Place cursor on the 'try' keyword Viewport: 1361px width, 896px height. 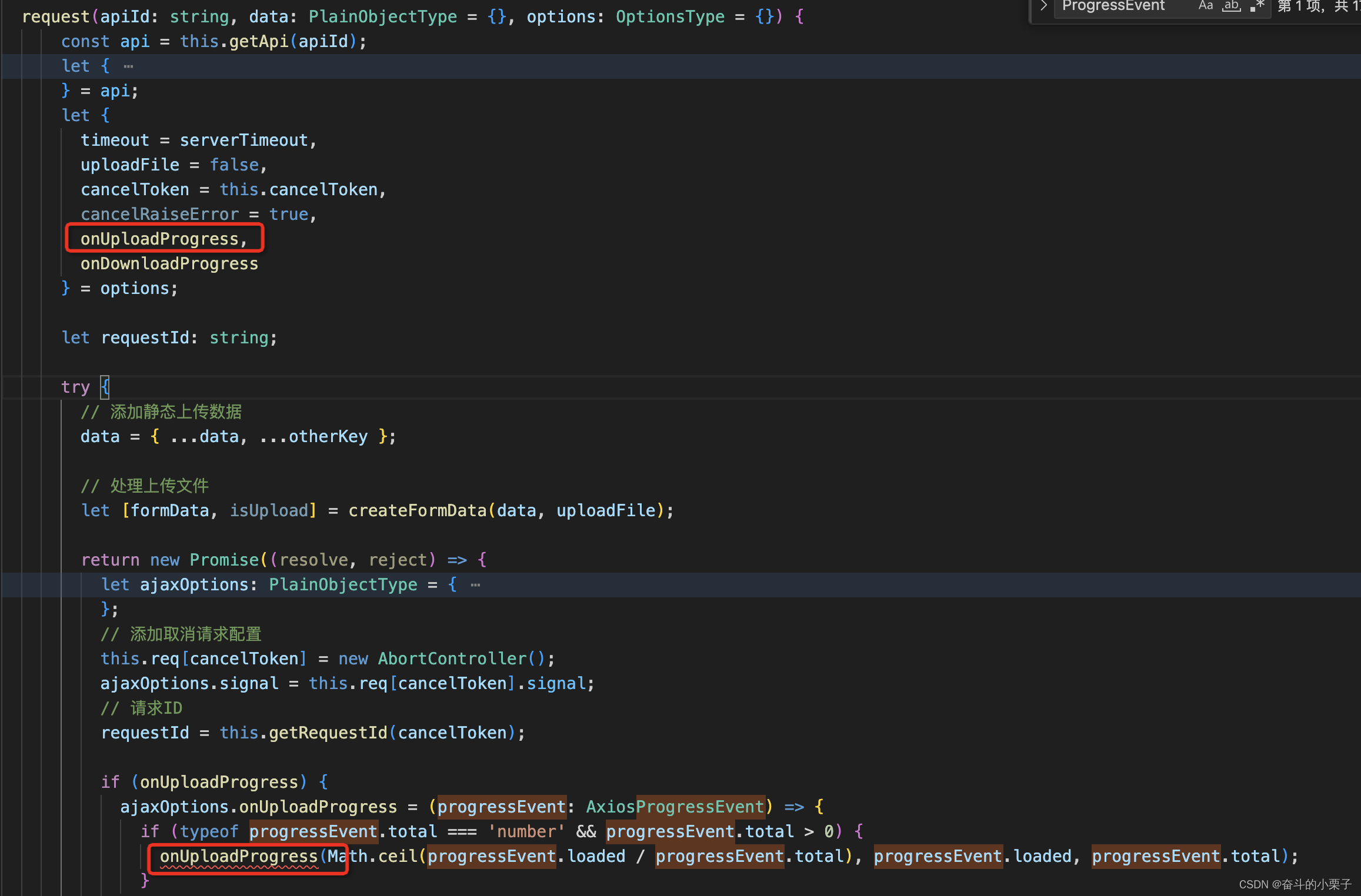pyautogui.click(x=76, y=387)
